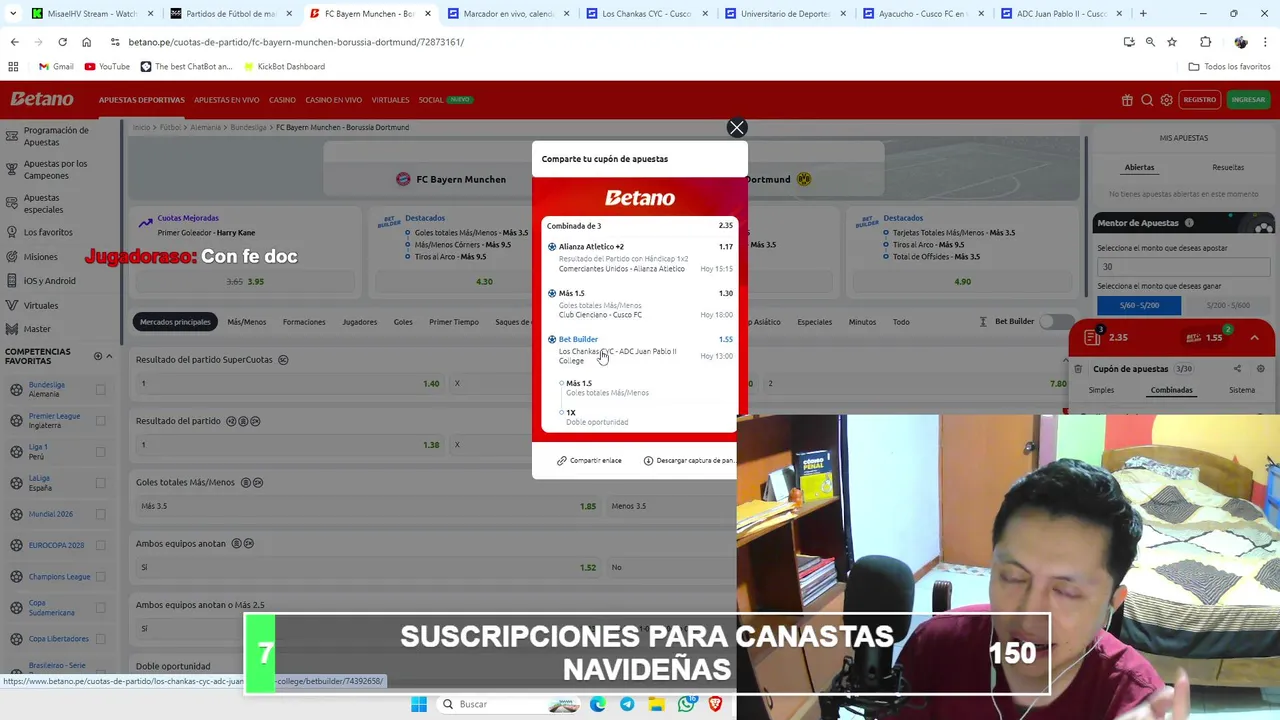Select Mercados principales market tab

(x=175, y=322)
